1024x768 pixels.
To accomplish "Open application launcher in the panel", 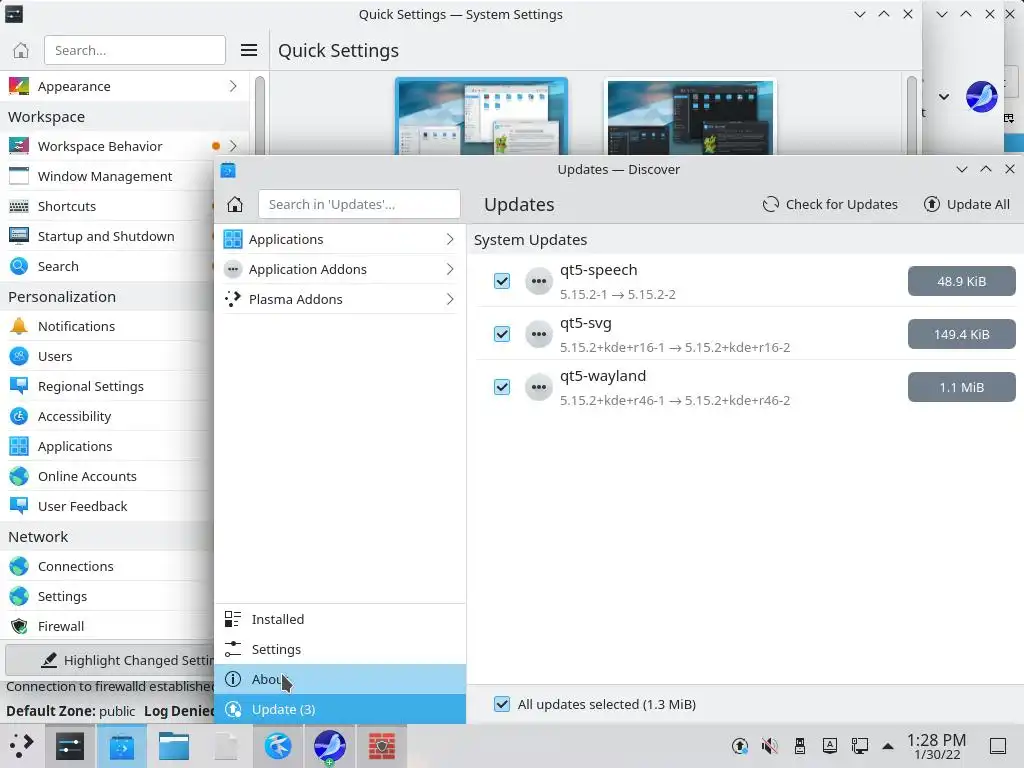I will point(22,745).
